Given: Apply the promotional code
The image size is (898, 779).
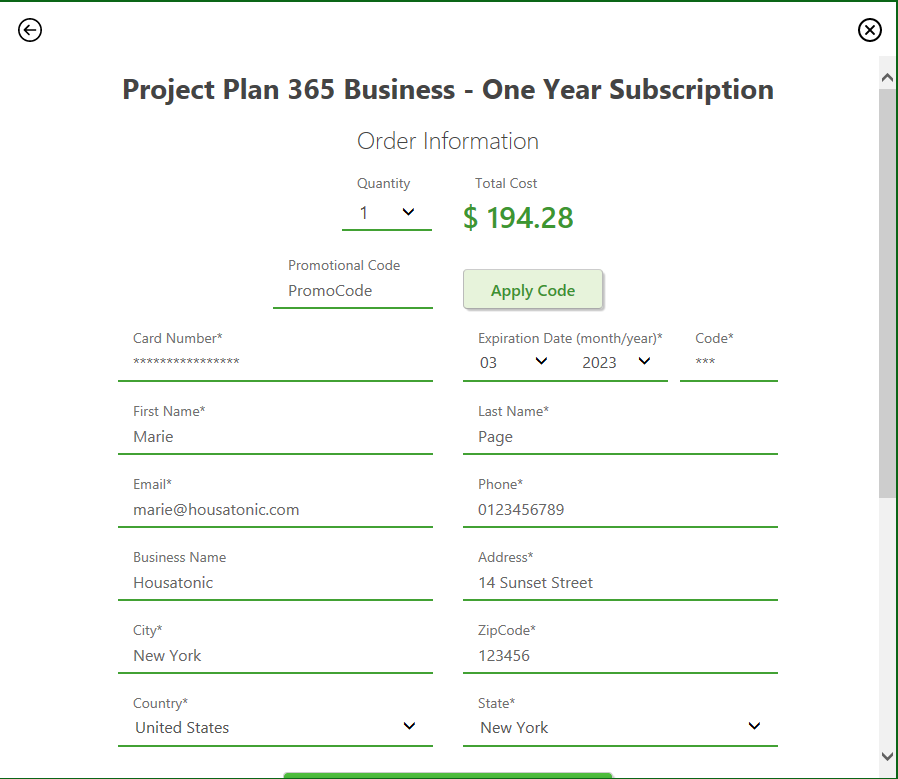Looking at the screenshot, I should click(x=533, y=290).
